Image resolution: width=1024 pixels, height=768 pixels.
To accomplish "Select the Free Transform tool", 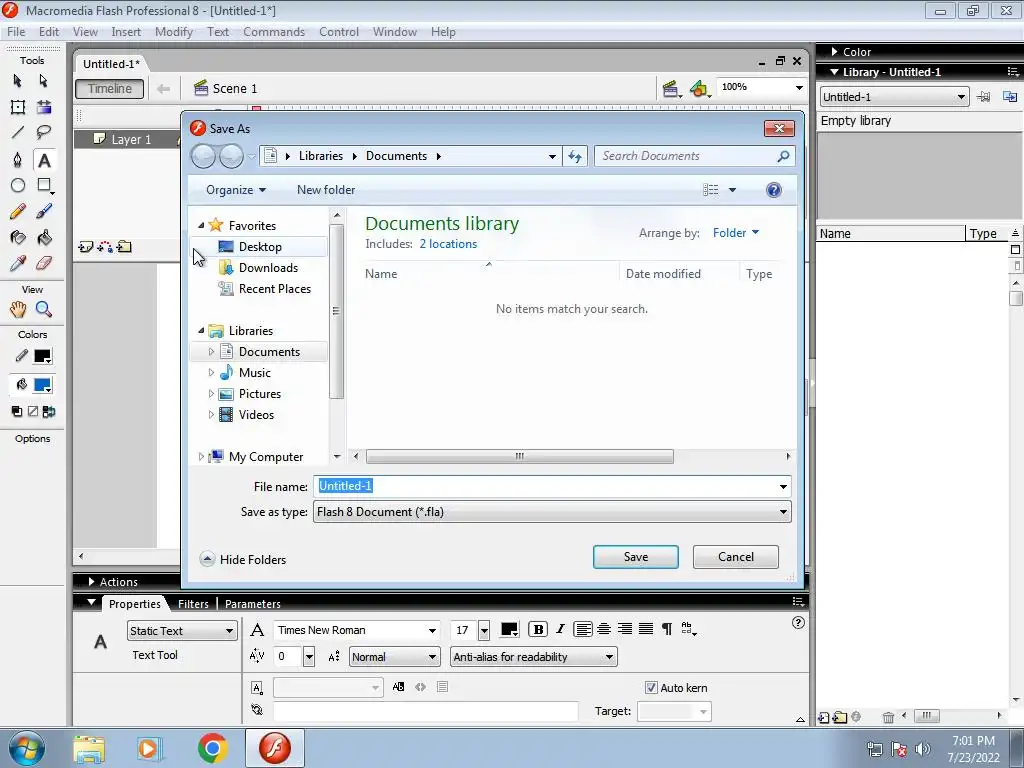I will pos(18,107).
